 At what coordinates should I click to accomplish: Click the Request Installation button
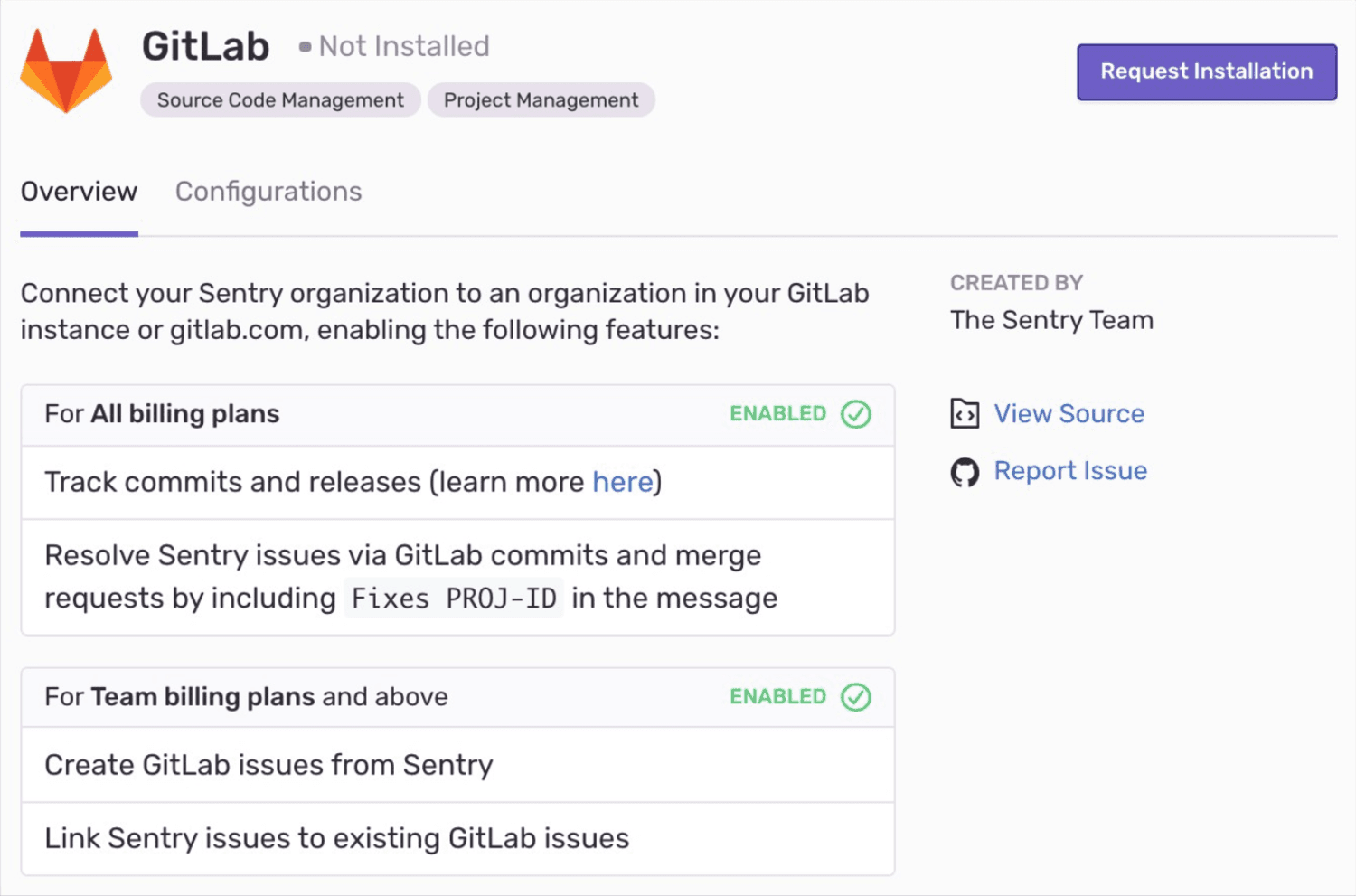(x=1206, y=71)
